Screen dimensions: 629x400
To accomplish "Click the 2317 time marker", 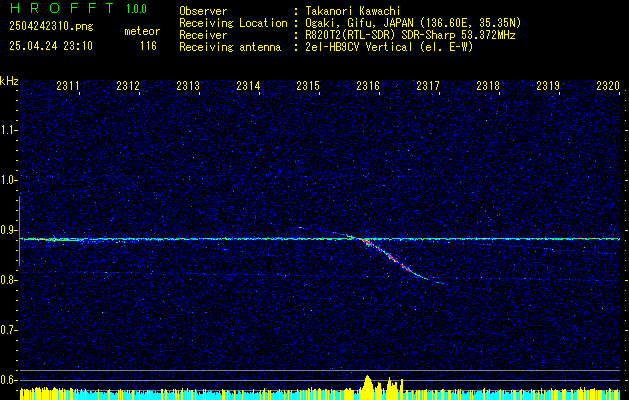I will point(428,86).
